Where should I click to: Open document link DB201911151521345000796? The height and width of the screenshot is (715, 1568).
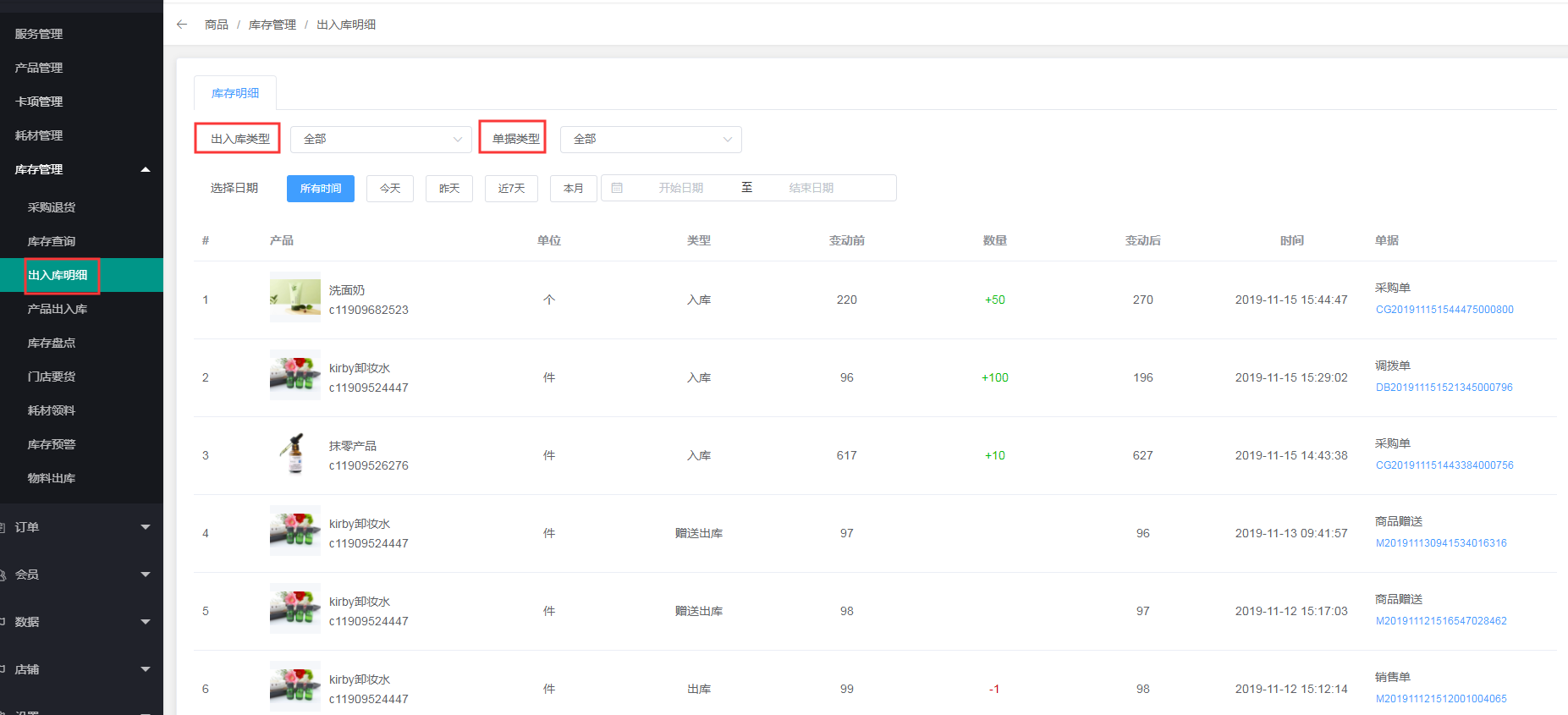(x=1444, y=388)
